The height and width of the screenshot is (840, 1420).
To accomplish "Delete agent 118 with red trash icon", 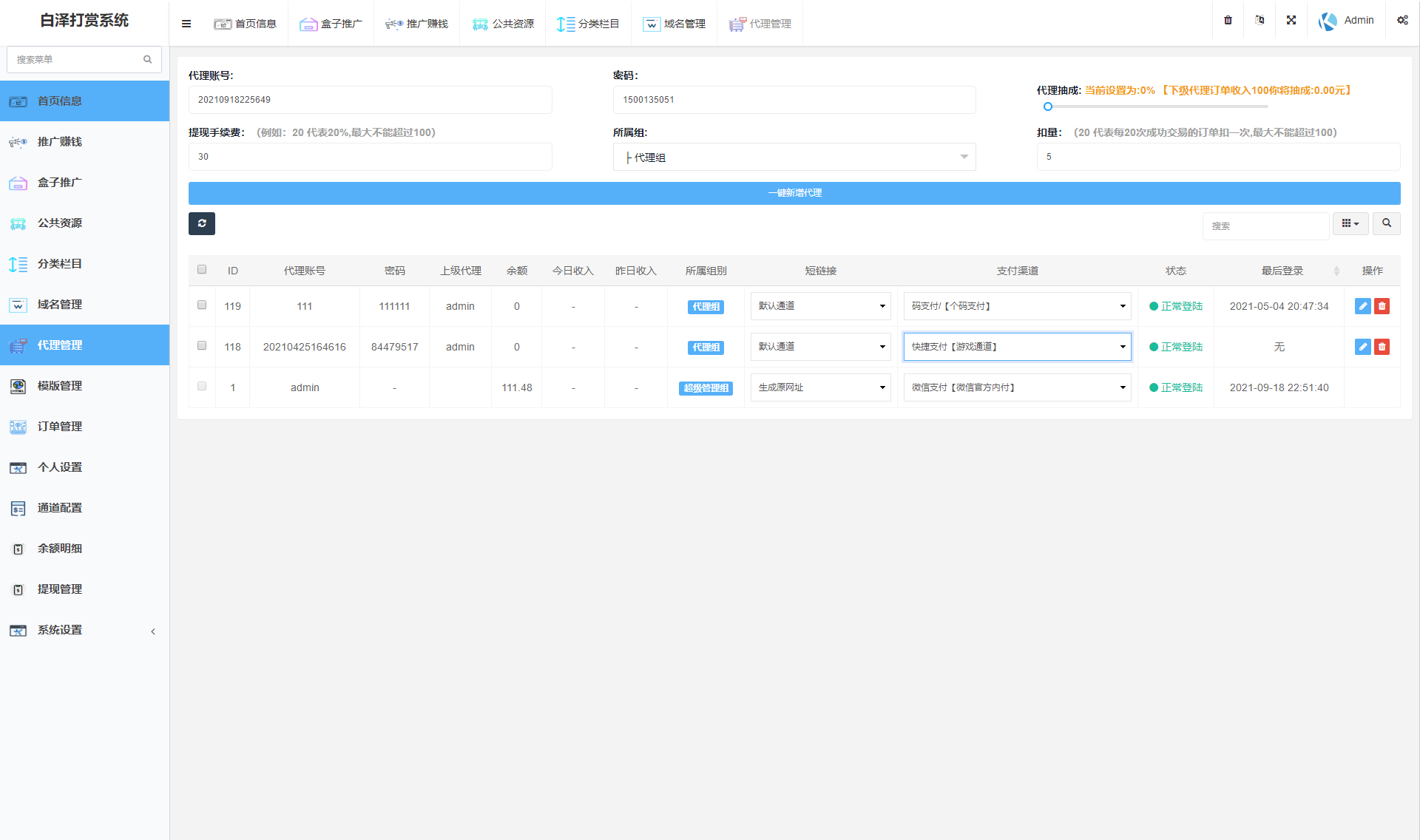I will (1382, 347).
